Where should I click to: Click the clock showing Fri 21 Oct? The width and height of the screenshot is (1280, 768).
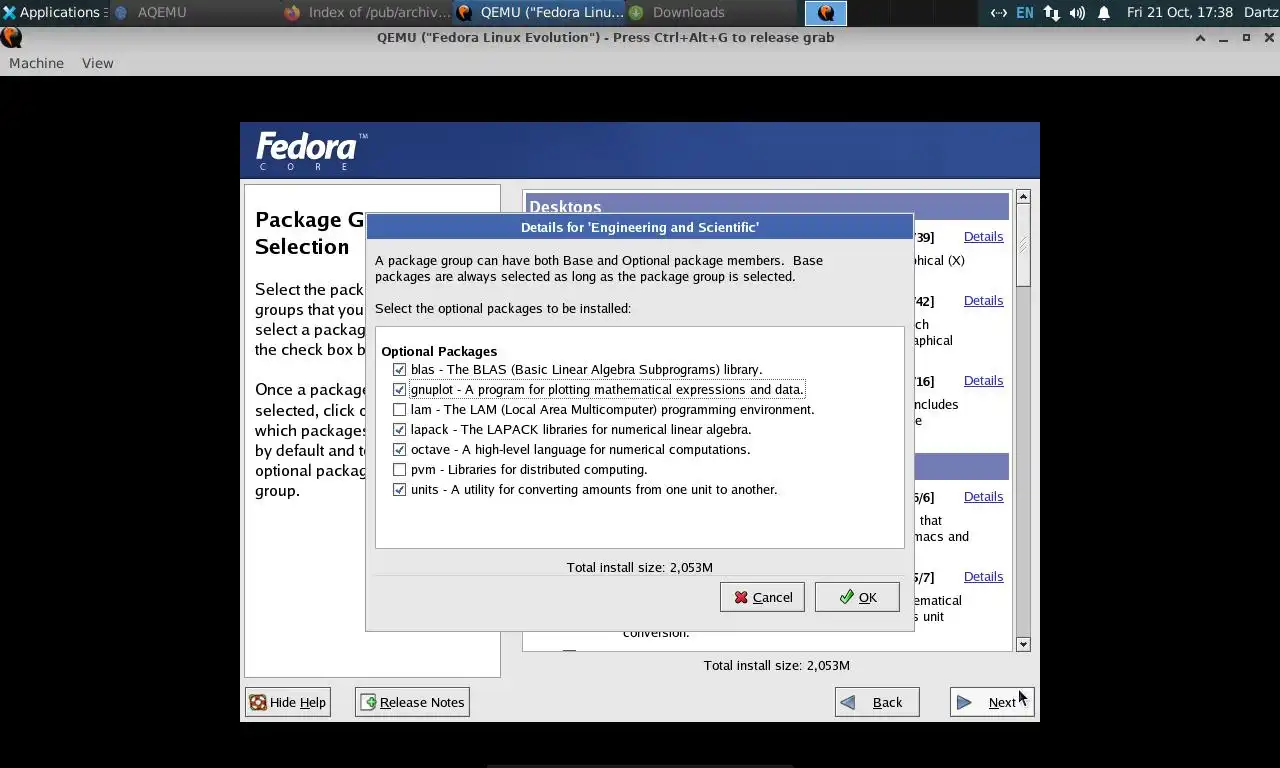click(1179, 12)
